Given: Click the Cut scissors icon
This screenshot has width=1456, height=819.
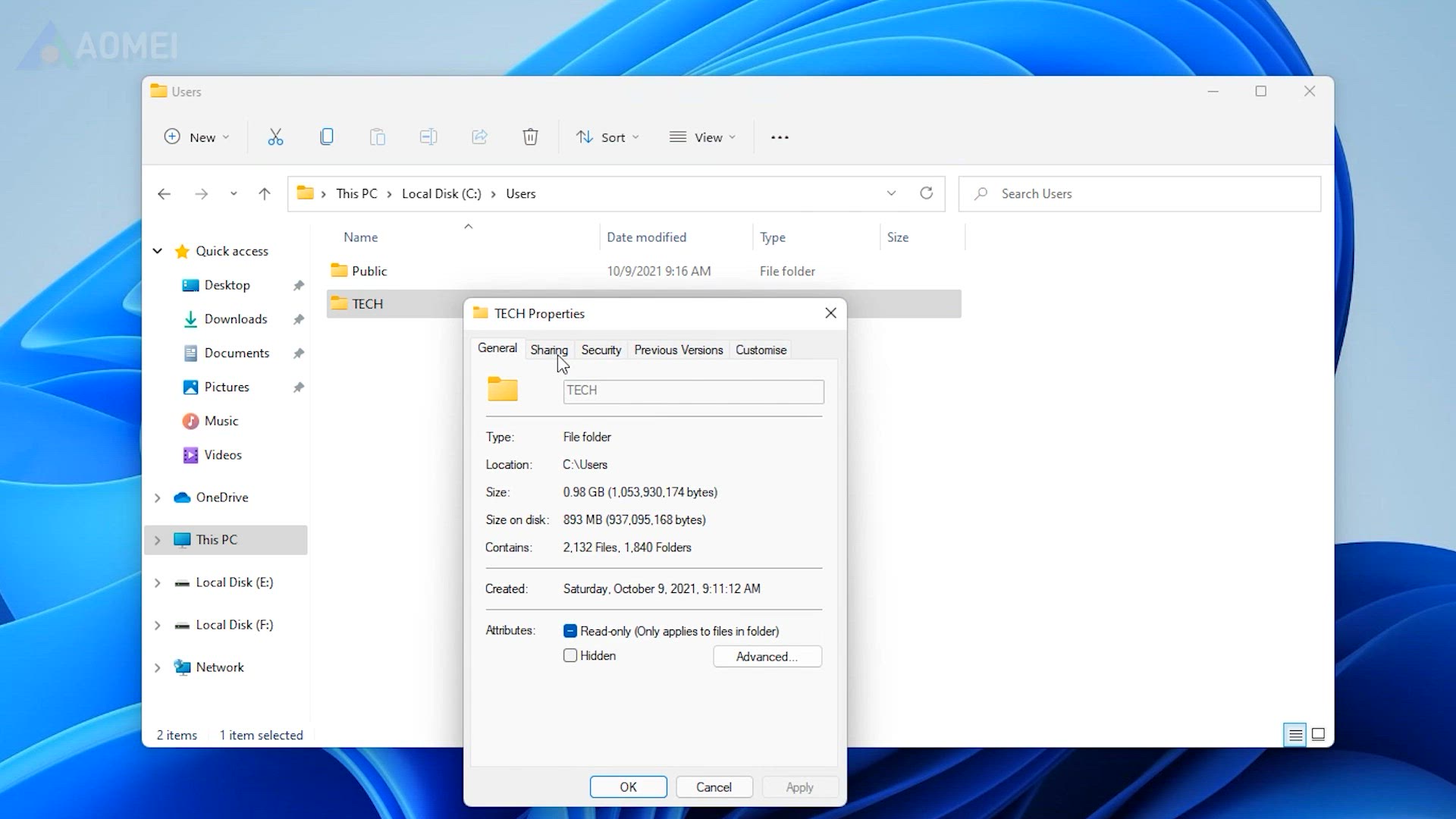Looking at the screenshot, I should point(275,137).
